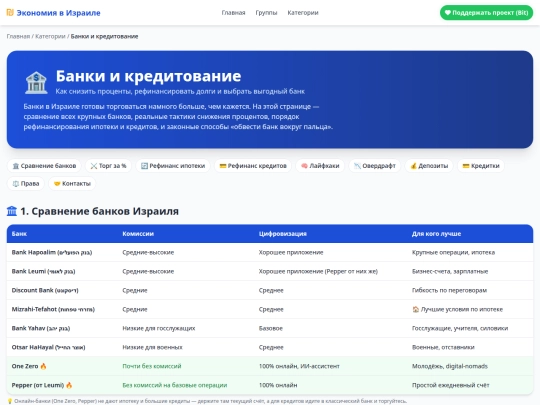Open Категории in the top navigation
Screen dimensions: 540x405
point(303,13)
